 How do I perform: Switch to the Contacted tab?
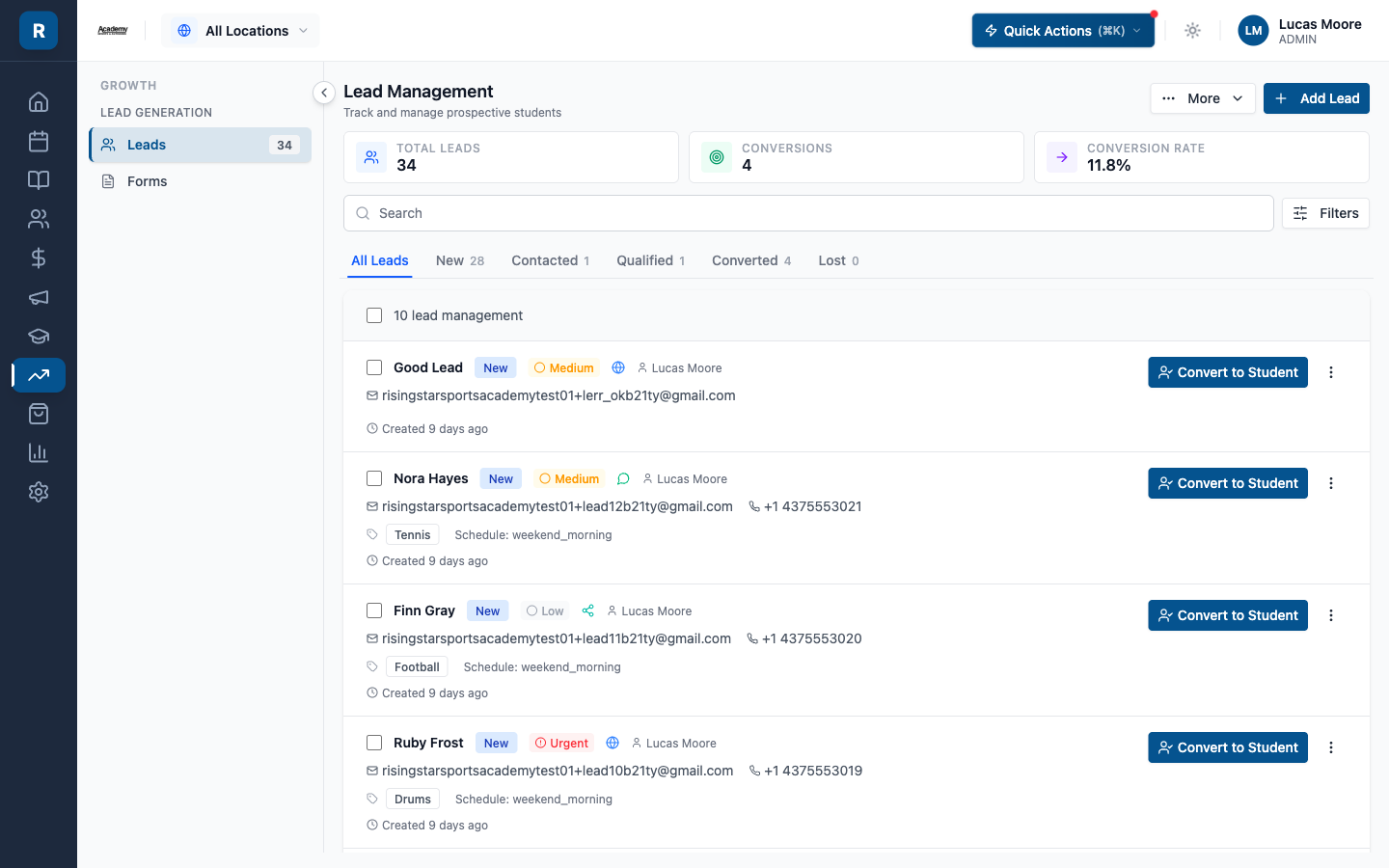551,260
